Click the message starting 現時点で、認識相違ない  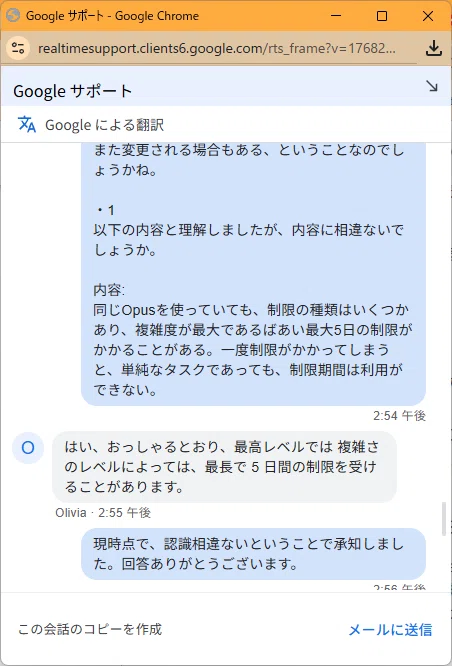(x=253, y=554)
